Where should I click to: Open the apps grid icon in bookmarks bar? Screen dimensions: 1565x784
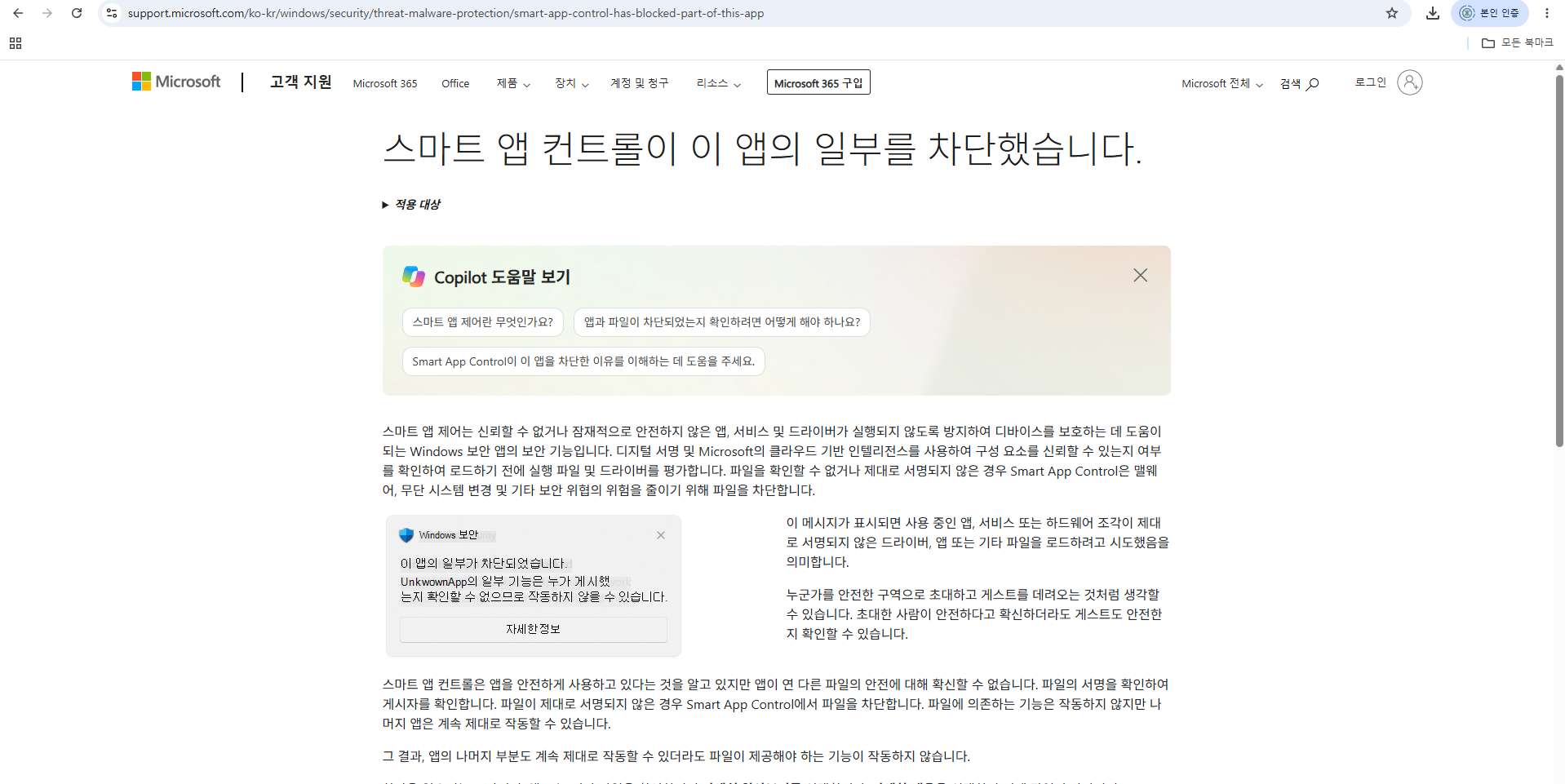click(16, 43)
